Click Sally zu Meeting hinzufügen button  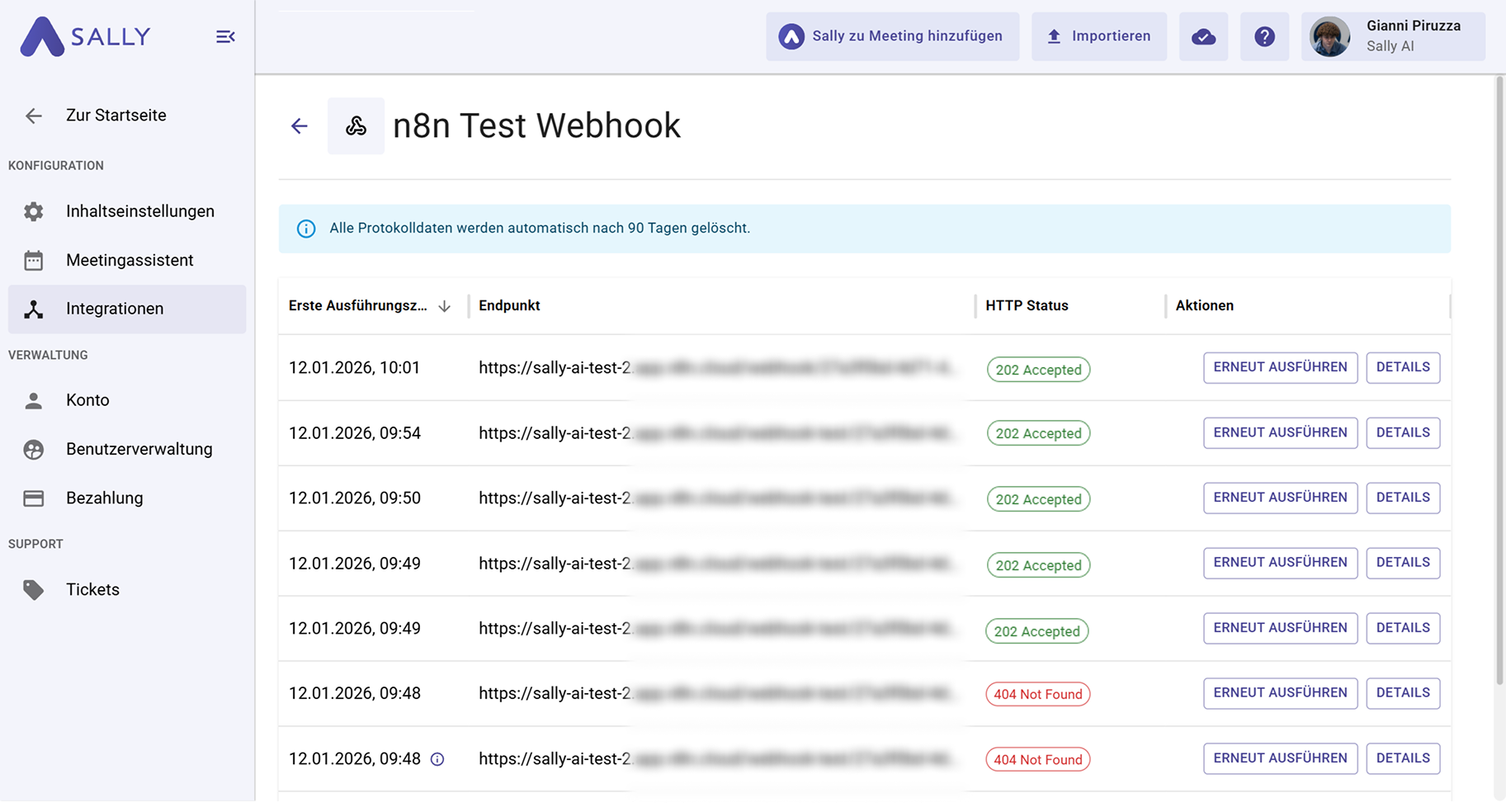[892, 36]
